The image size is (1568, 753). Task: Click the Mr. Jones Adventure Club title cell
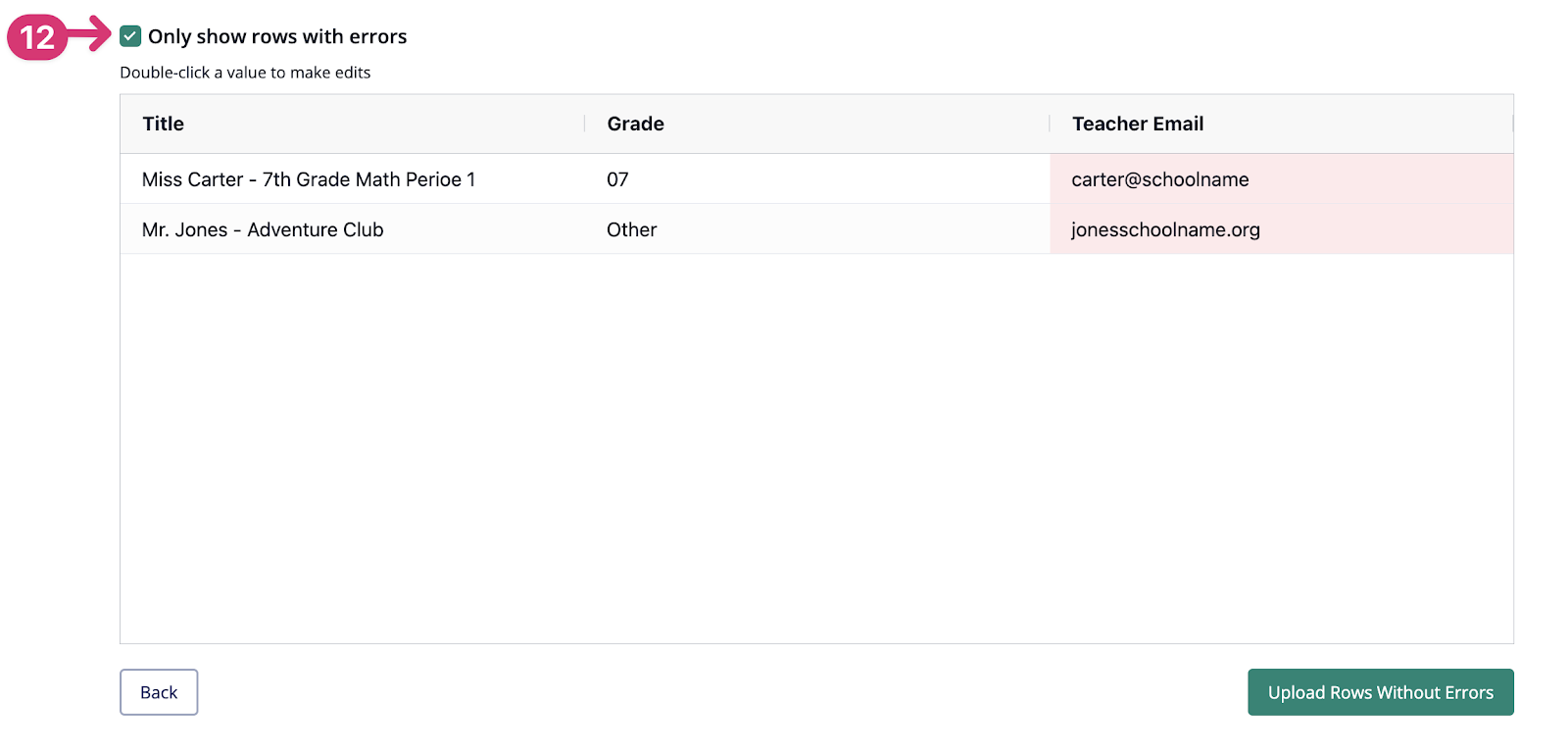[353, 229]
